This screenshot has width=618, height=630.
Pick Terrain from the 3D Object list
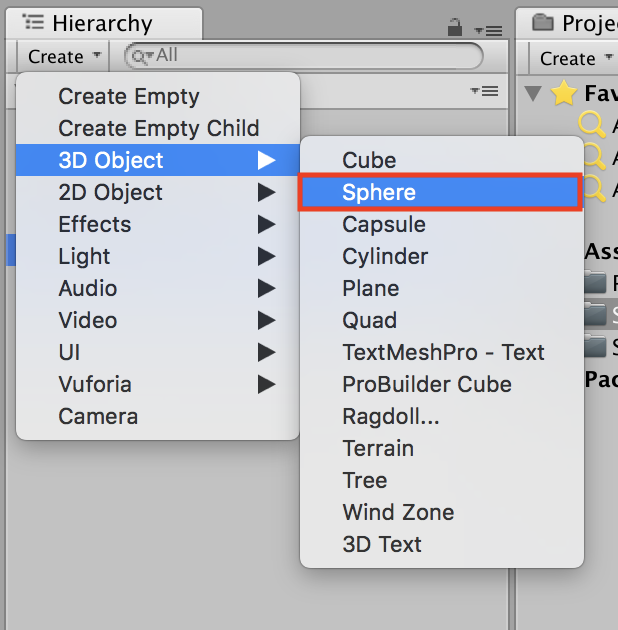(378, 448)
